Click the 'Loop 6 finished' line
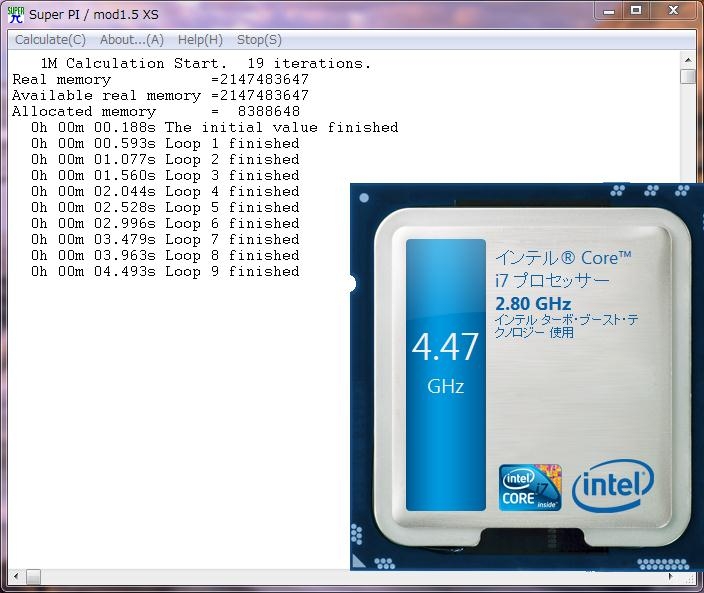This screenshot has height=593, width=704. (165, 224)
